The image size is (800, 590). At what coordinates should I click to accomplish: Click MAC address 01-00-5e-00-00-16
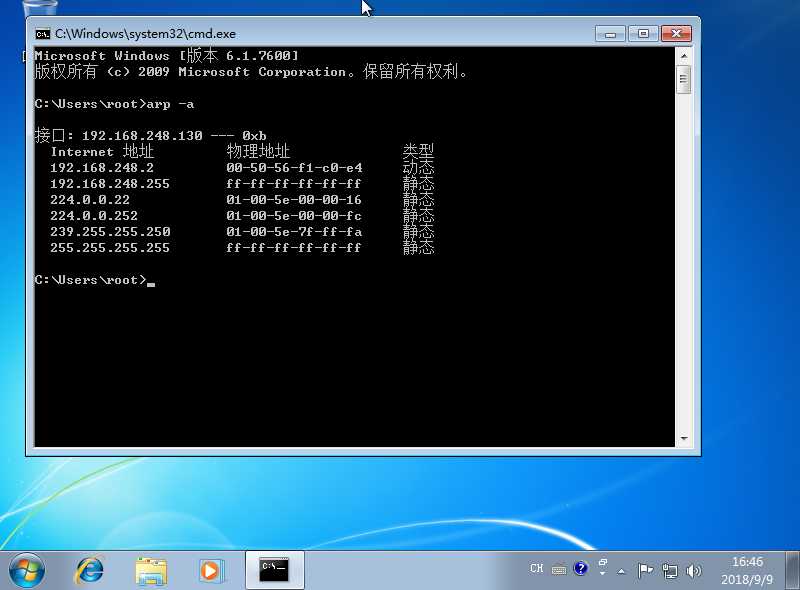pyautogui.click(x=294, y=200)
